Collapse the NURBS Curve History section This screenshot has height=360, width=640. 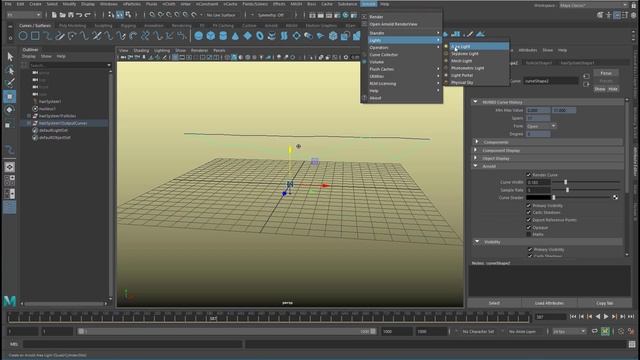tap(475, 102)
